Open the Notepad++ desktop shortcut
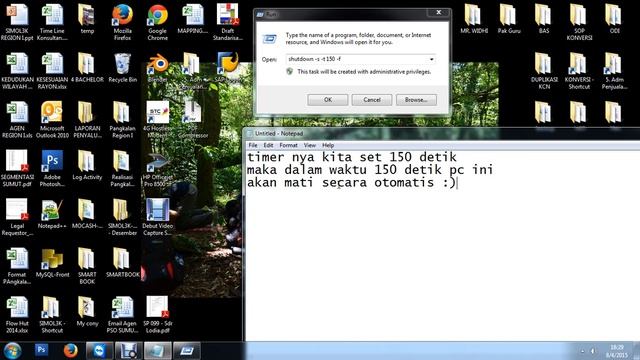The image size is (640, 360). point(52,214)
